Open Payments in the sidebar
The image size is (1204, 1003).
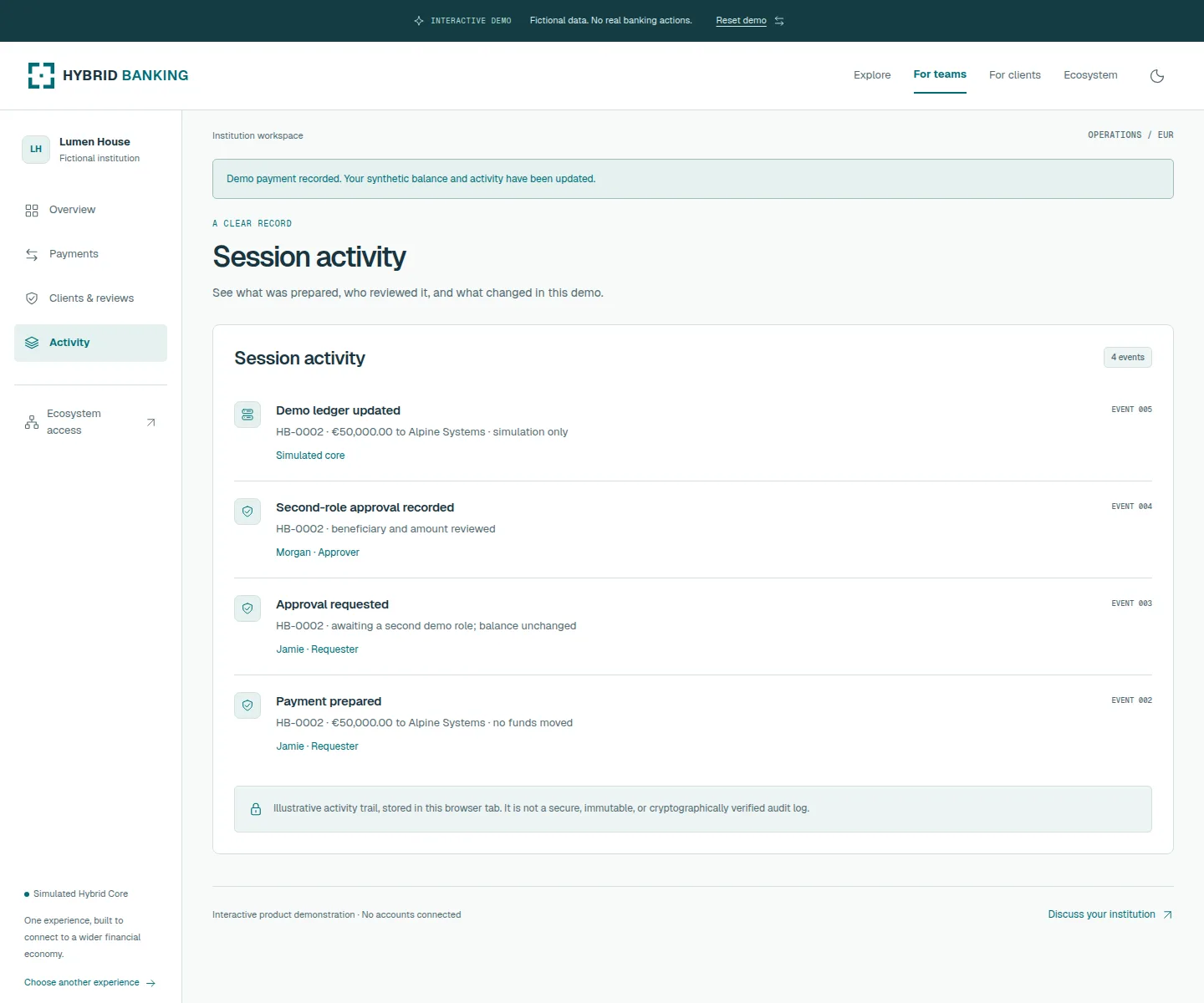click(90, 254)
